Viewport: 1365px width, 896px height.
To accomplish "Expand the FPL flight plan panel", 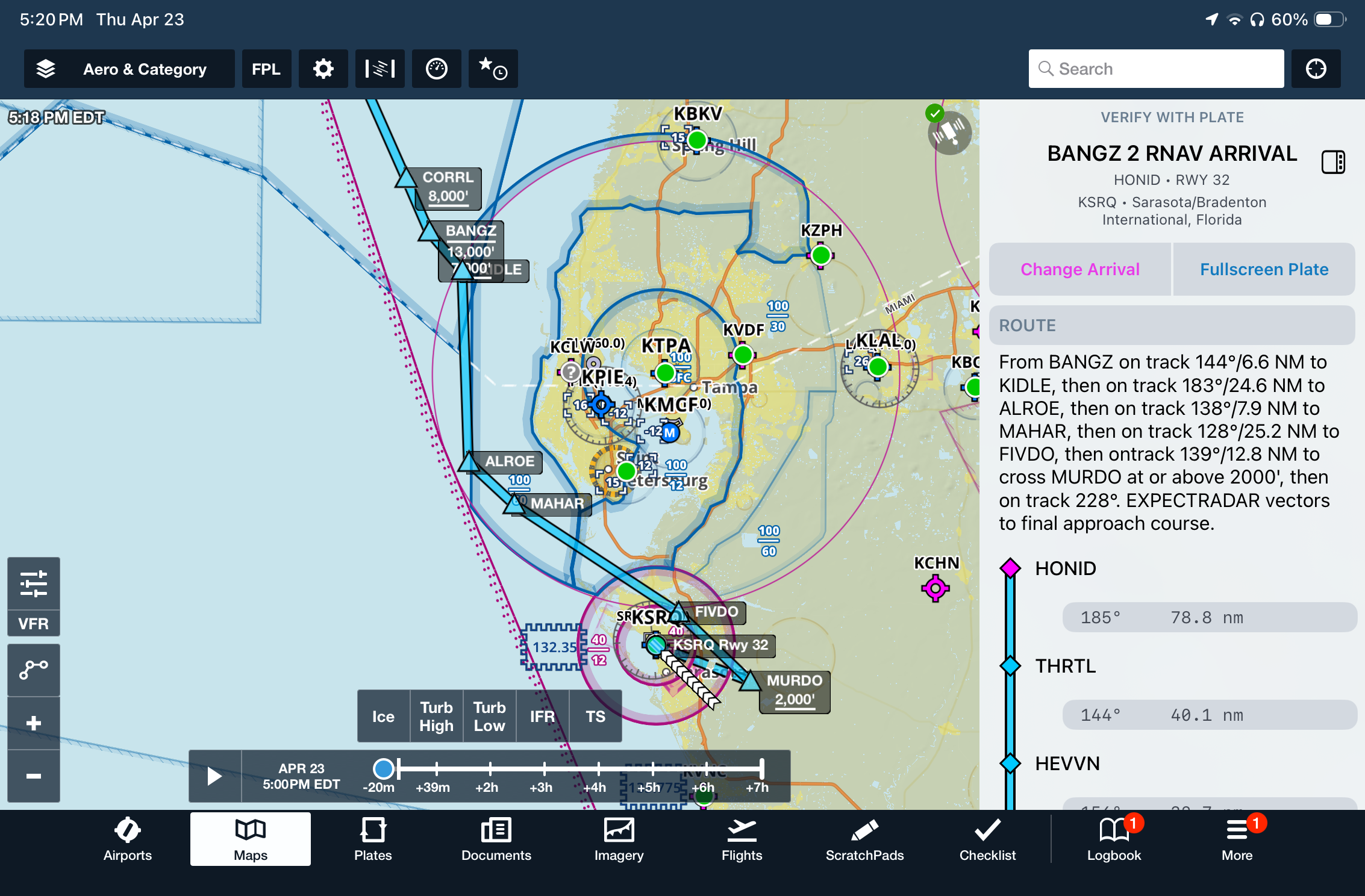I will coord(266,69).
